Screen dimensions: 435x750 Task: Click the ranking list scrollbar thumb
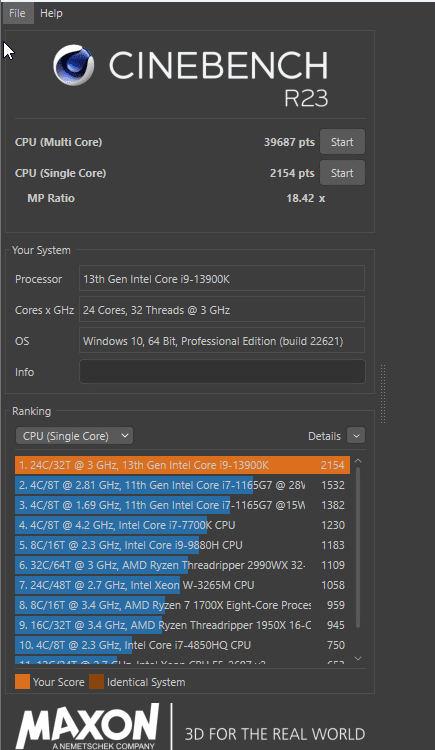click(358, 548)
